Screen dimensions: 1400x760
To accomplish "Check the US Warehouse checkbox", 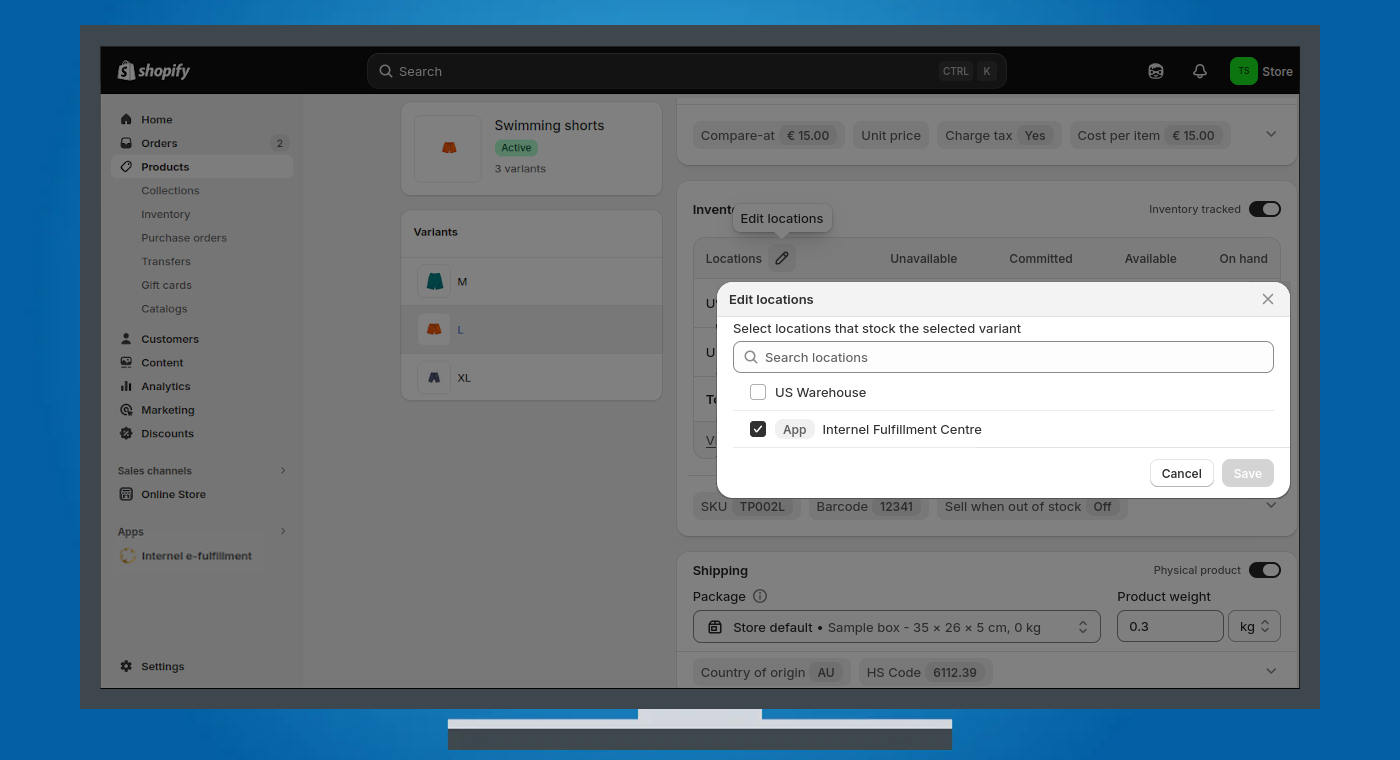I will tap(758, 393).
